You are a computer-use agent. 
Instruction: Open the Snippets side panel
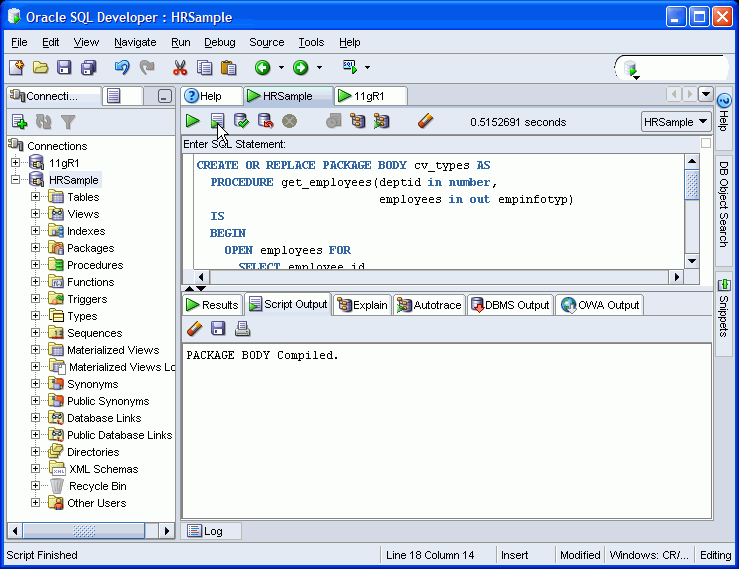724,307
